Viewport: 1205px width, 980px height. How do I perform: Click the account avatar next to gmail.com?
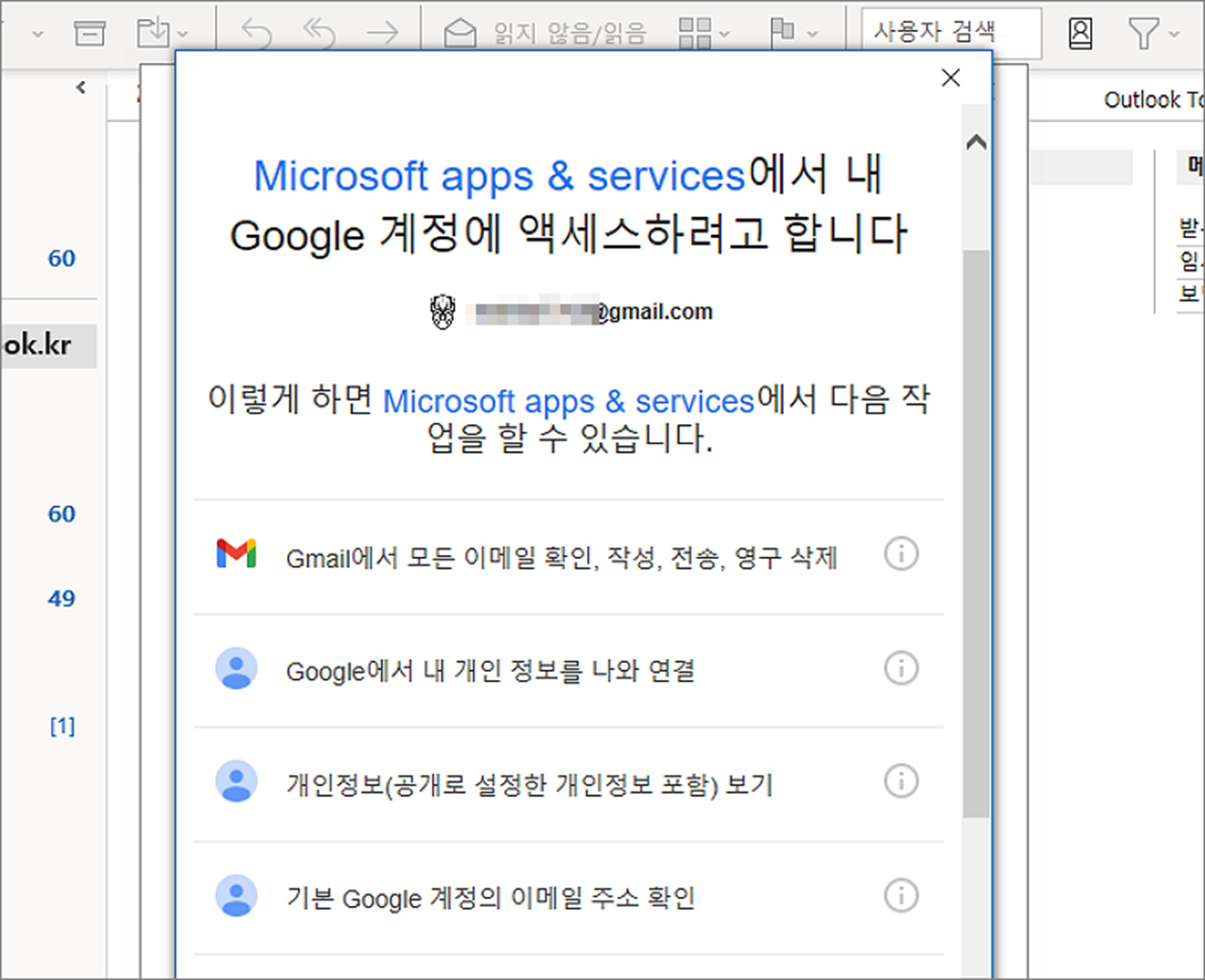pyautogui.click(x=442, y=311)
